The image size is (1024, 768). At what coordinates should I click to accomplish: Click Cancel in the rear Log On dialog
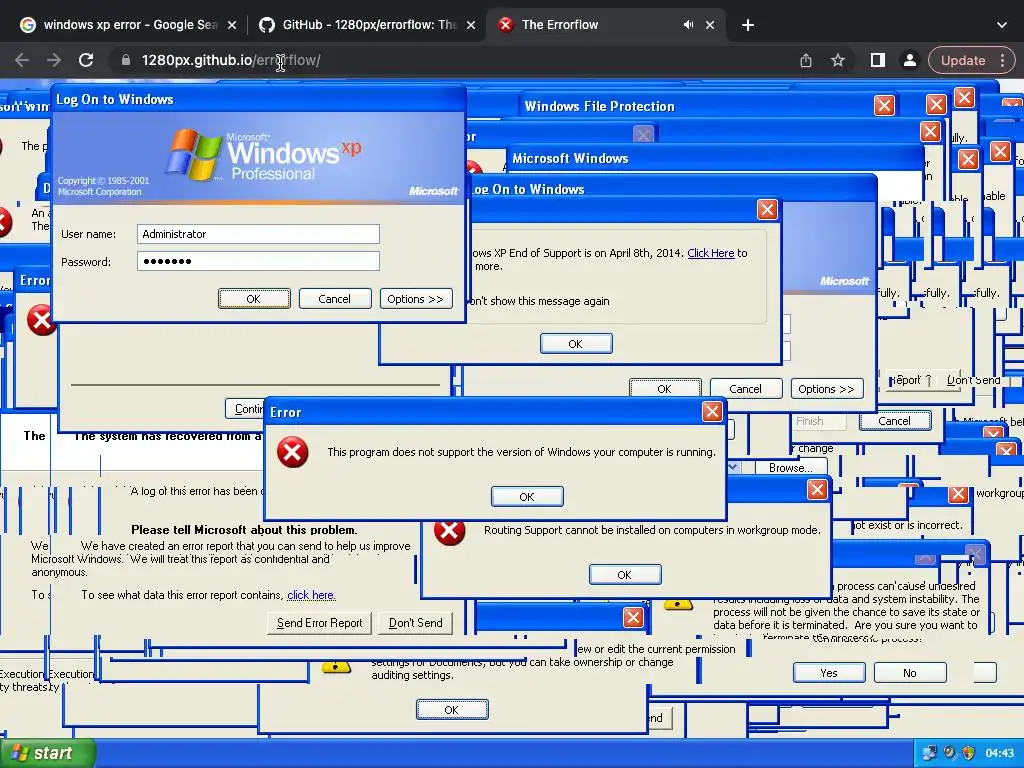[x=746, y=389]
